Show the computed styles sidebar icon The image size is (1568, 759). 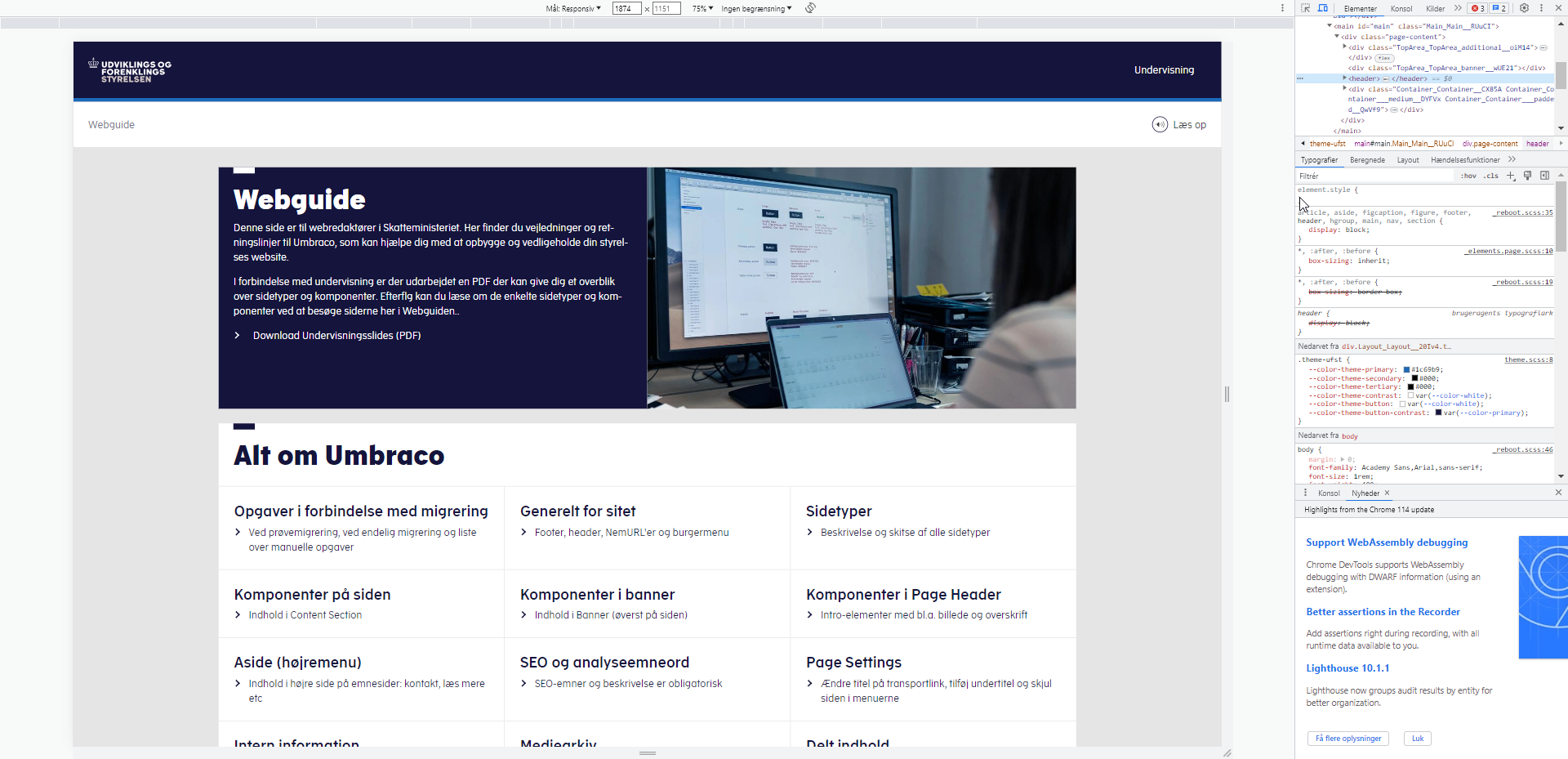coord(1544,176)
